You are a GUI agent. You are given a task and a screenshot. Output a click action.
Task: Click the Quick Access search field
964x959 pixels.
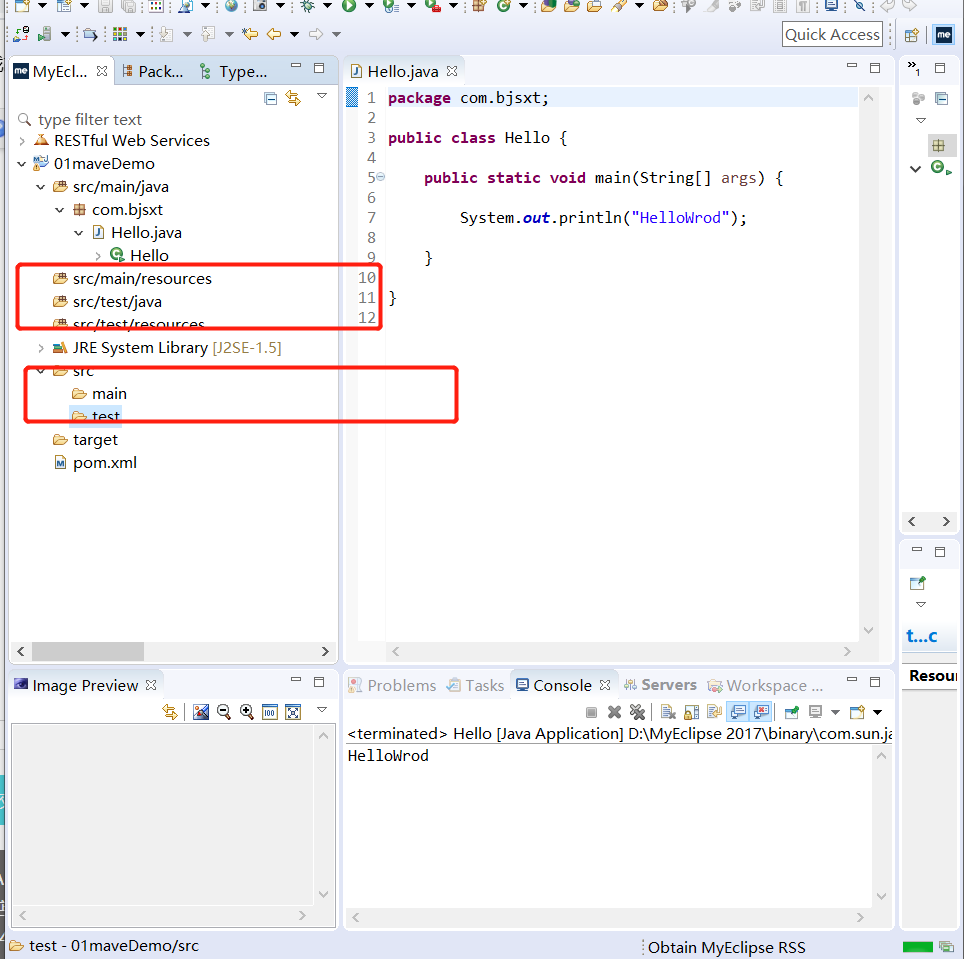coord(832,34)
